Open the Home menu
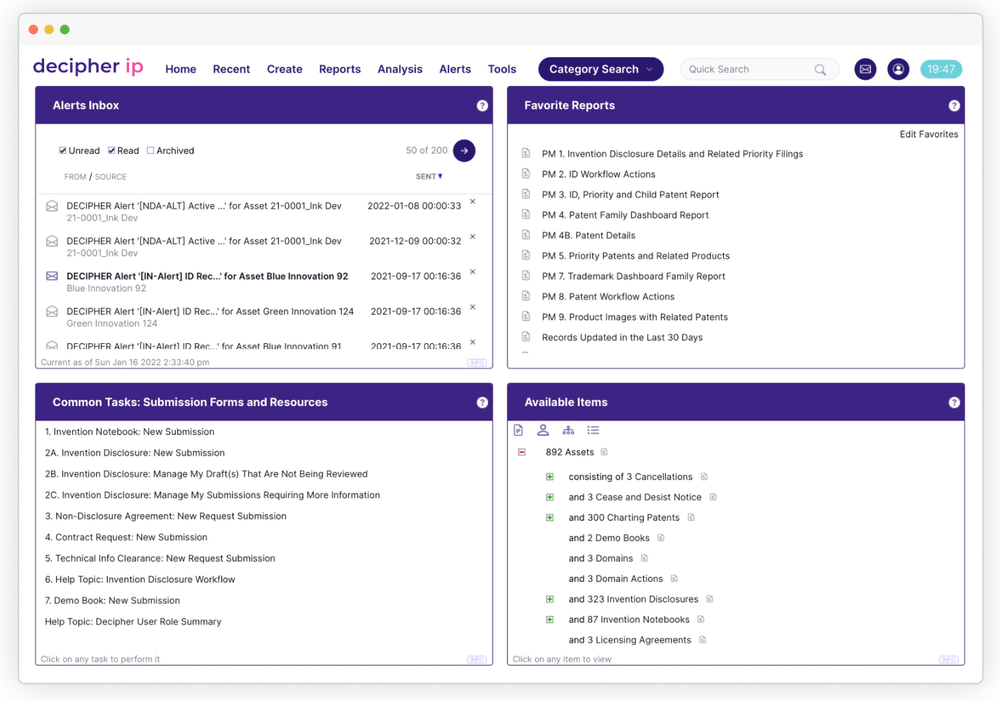Screen dimensions: 1000x701 coord(180,69)
